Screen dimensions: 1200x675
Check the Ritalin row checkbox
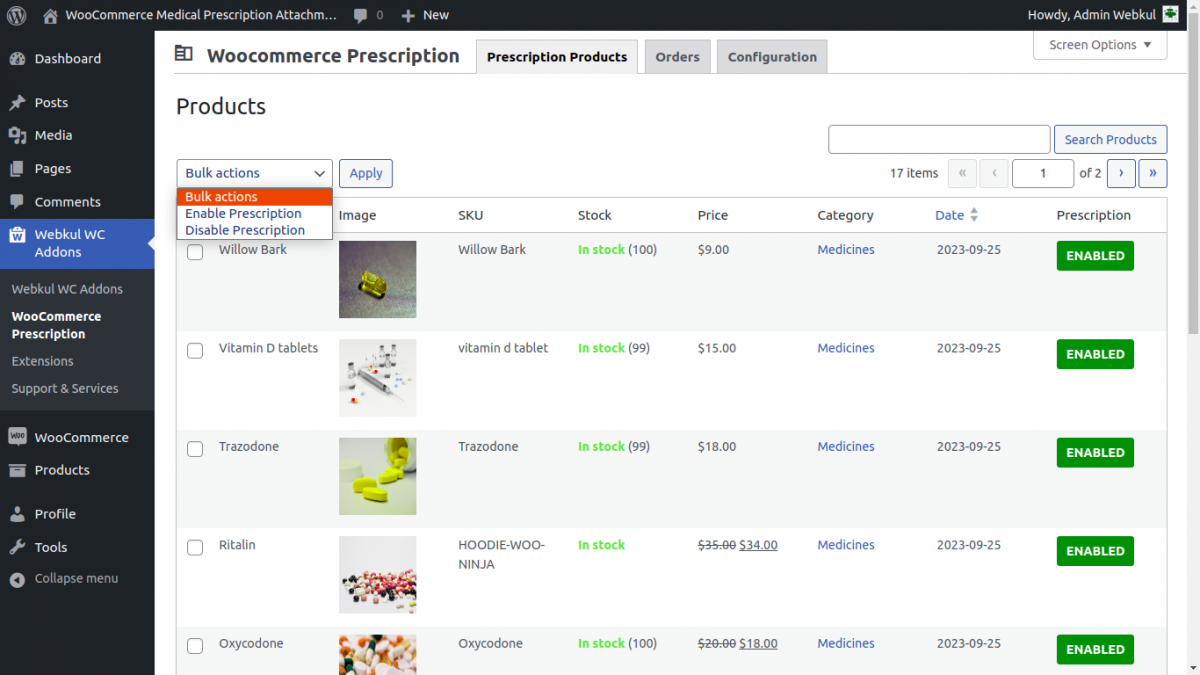[195, 548]
